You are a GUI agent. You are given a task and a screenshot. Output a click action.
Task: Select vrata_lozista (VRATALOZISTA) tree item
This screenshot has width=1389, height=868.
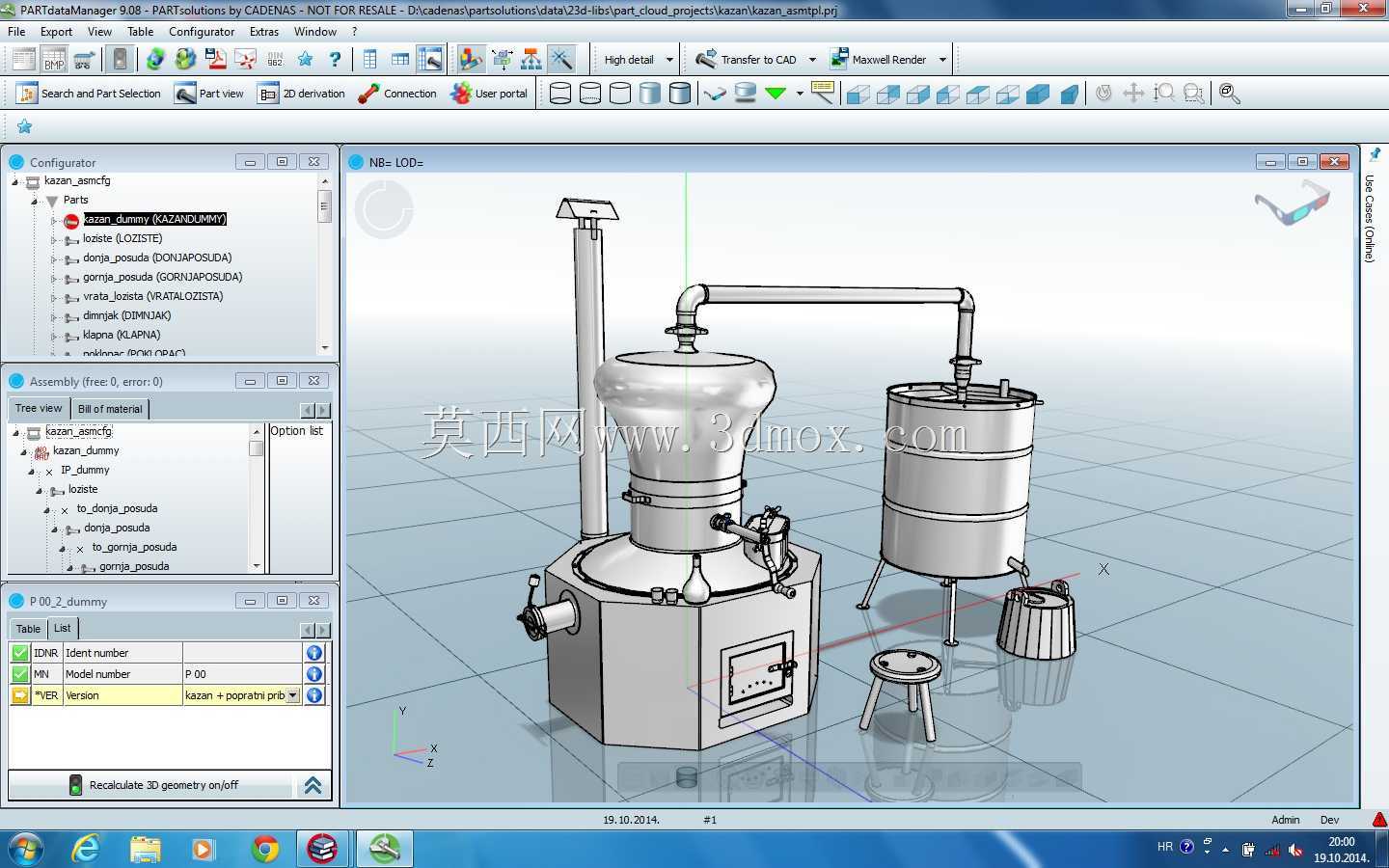(x=152, y=297)
